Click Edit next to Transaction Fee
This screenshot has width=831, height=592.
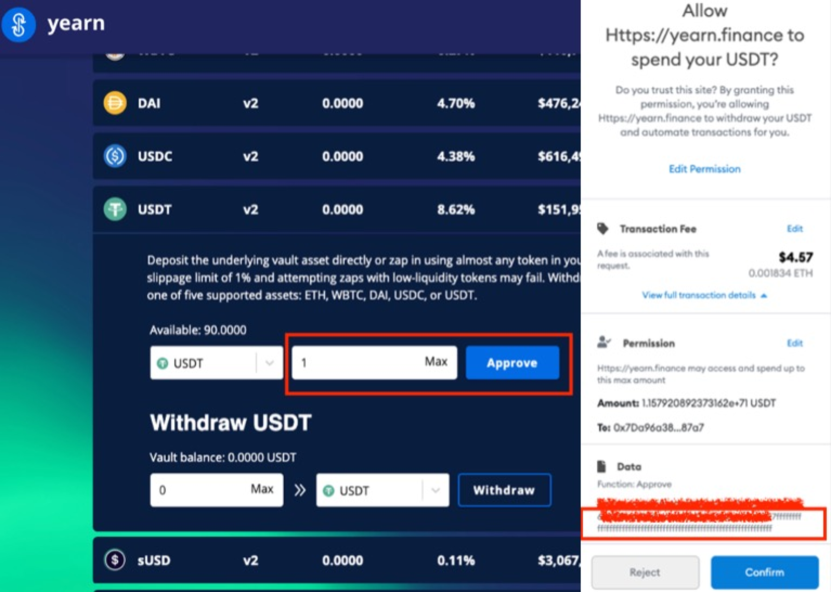point(794,228)
